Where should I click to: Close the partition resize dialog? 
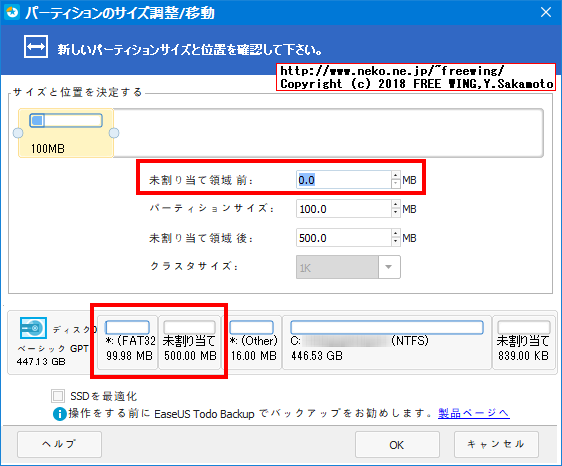pyautogui.click(x=546, y=12)
